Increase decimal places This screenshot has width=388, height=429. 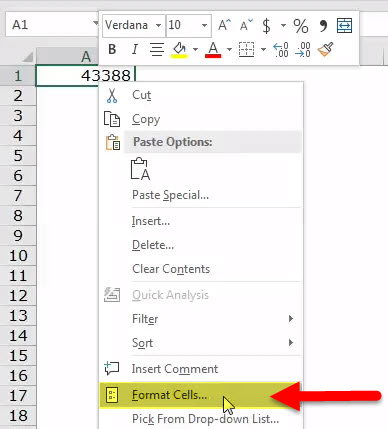tap(281, 50)
